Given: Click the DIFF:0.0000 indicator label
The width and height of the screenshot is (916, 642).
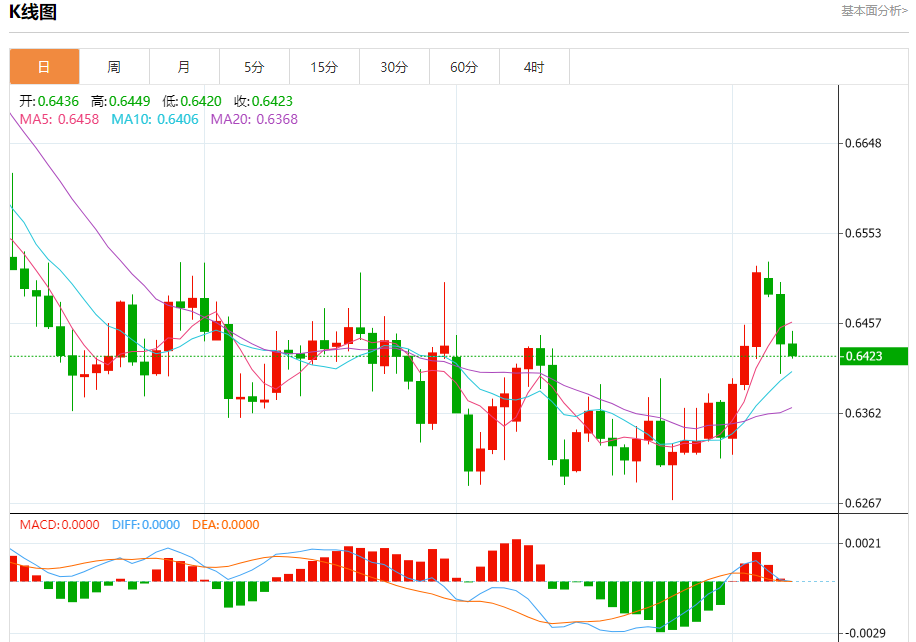Looking at the screenshot, I should point(146,525).
